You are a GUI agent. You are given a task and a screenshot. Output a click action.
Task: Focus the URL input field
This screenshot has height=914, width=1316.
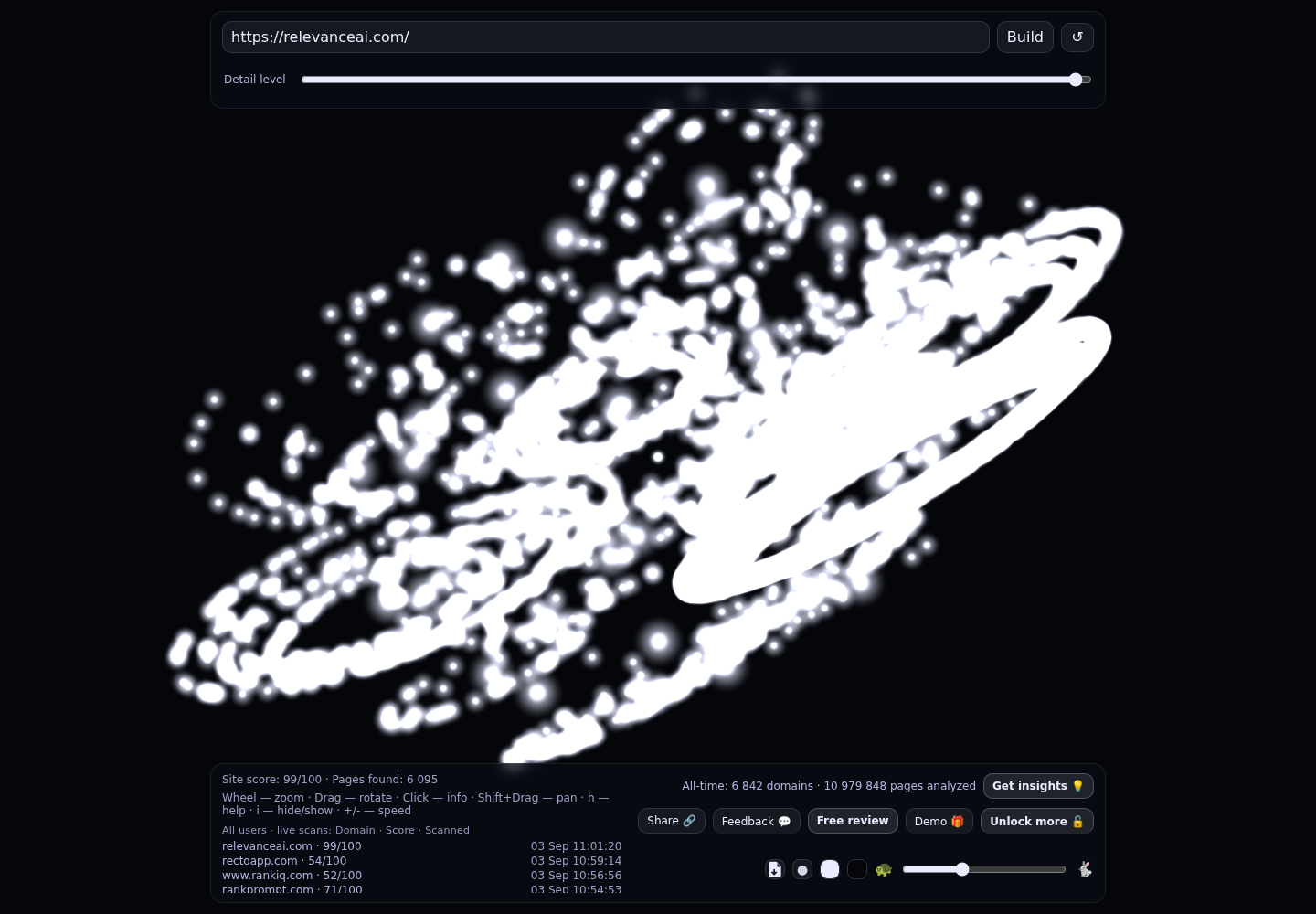click(x=606, y=37)
